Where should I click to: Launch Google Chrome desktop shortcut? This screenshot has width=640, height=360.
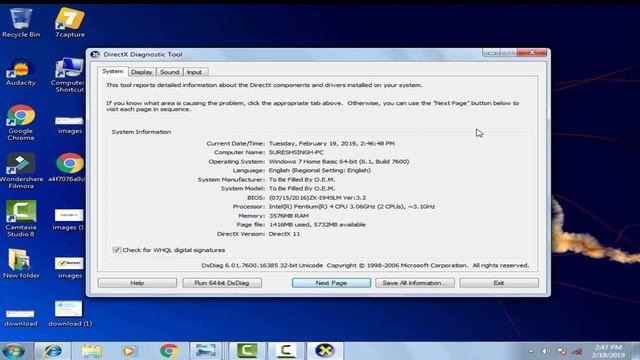20,122
